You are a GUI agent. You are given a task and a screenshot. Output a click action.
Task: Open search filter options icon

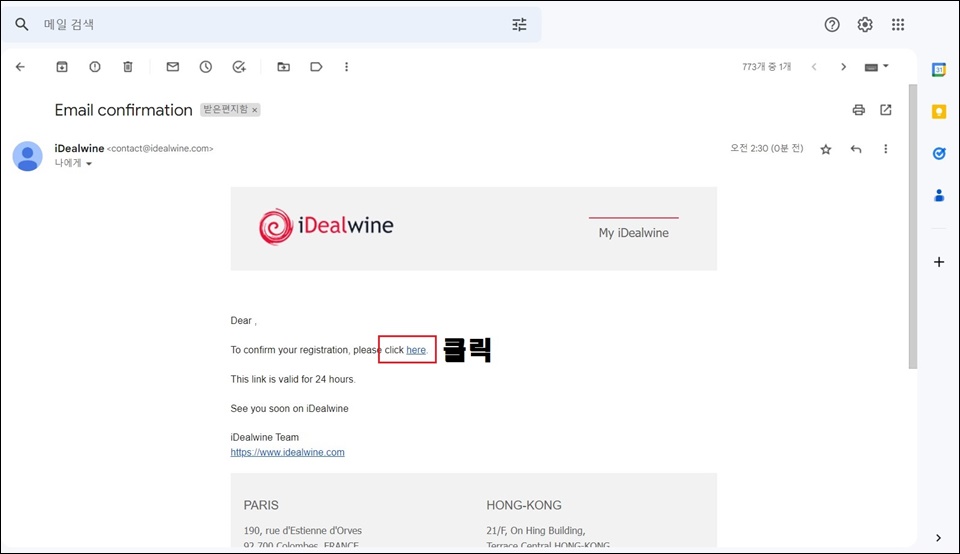tap(519, 24)
